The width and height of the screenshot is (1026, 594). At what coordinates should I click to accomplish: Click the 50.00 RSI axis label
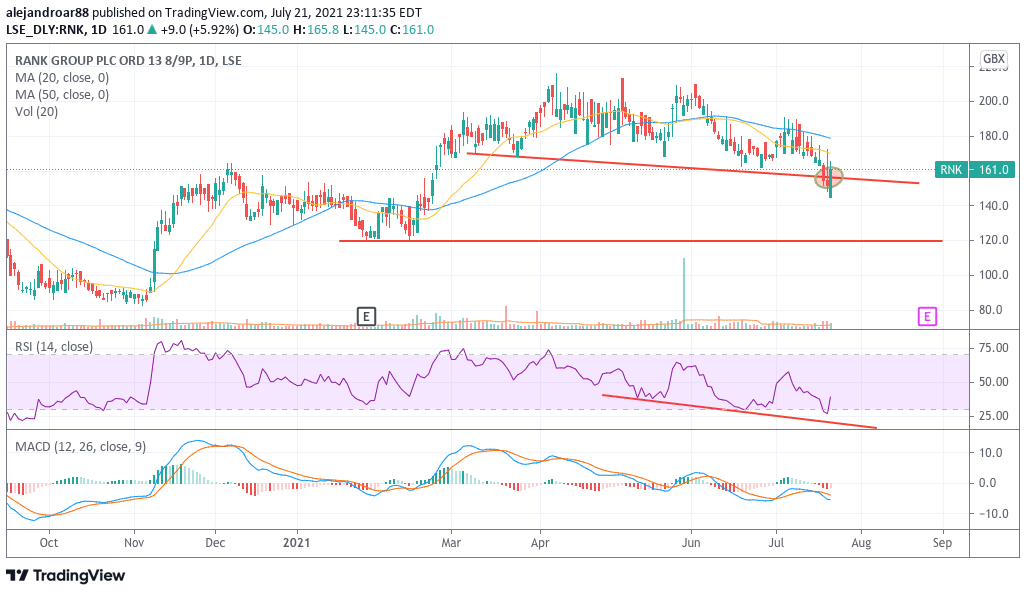point(993,382)
